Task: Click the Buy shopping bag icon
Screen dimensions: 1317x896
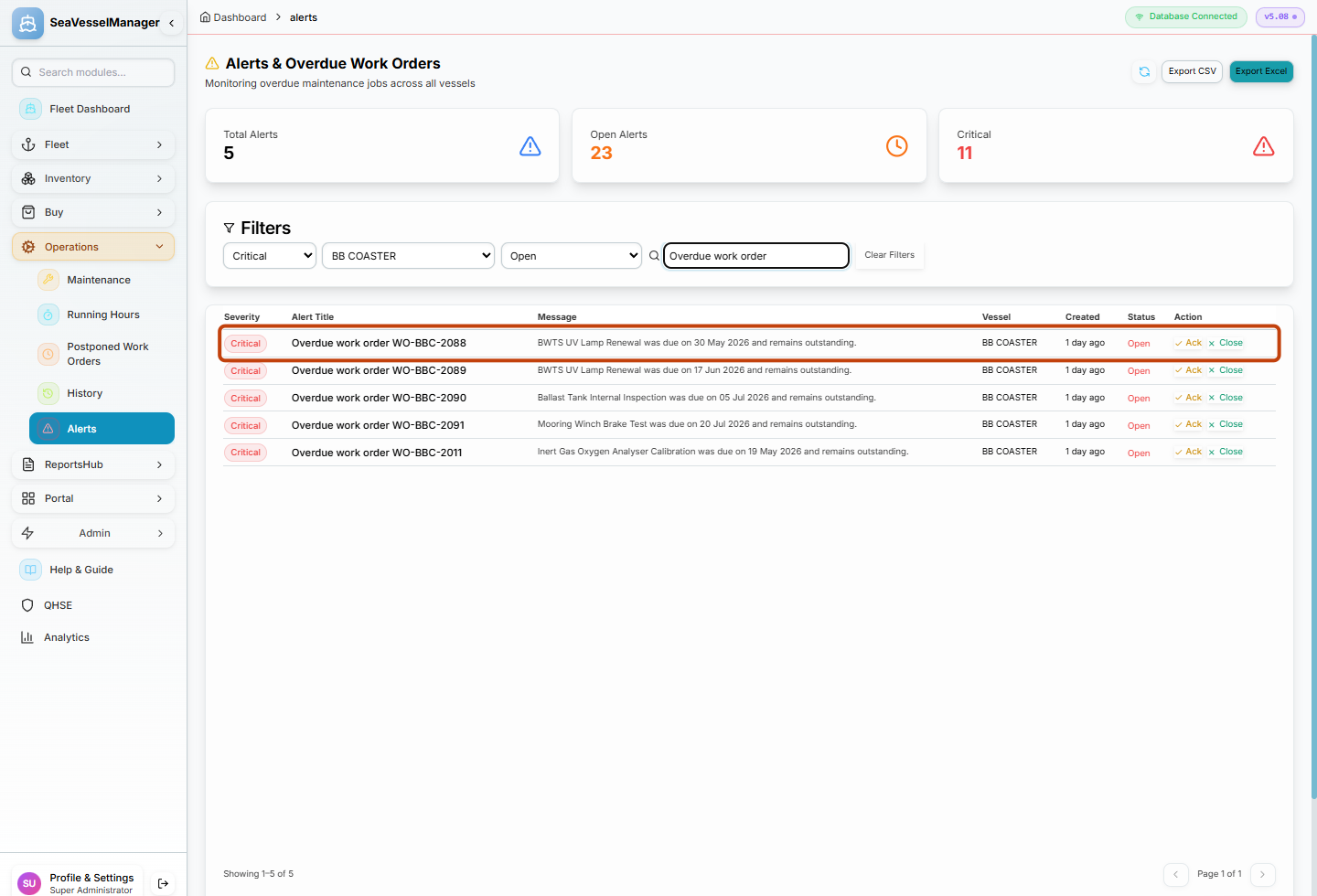Action: click(x=28, y=212)
